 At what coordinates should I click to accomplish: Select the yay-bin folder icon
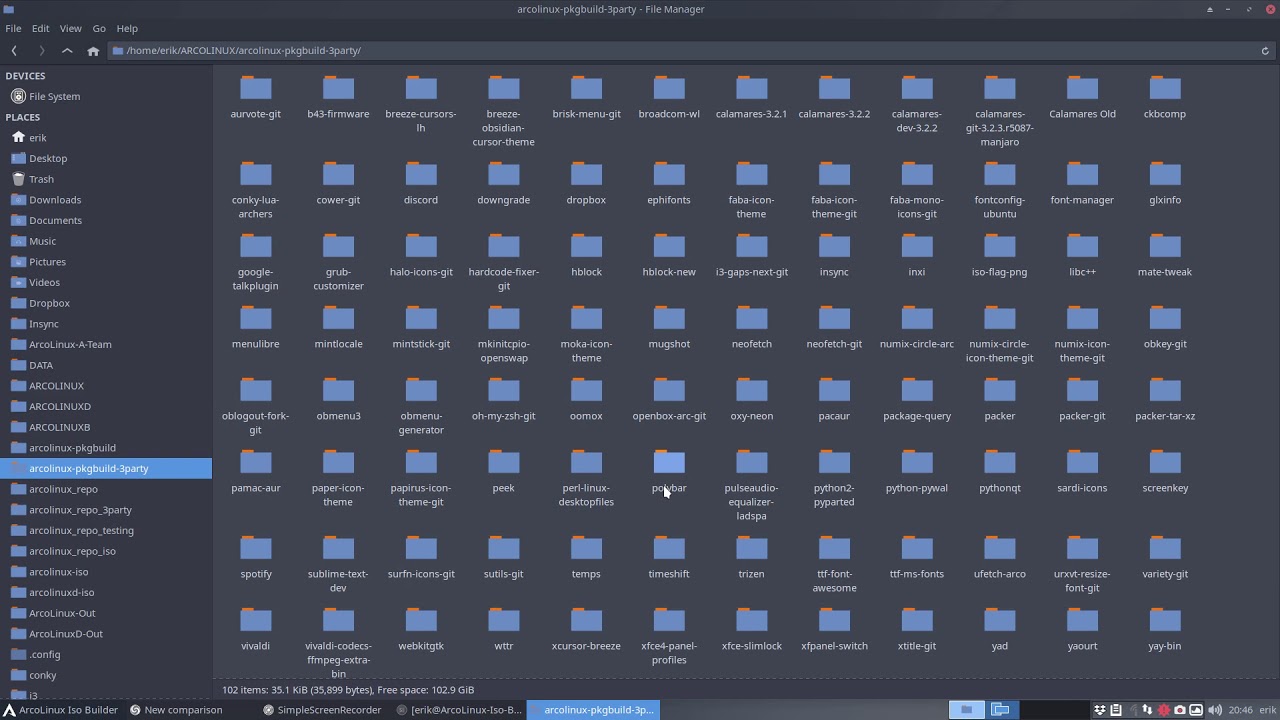click(1165, 620)
